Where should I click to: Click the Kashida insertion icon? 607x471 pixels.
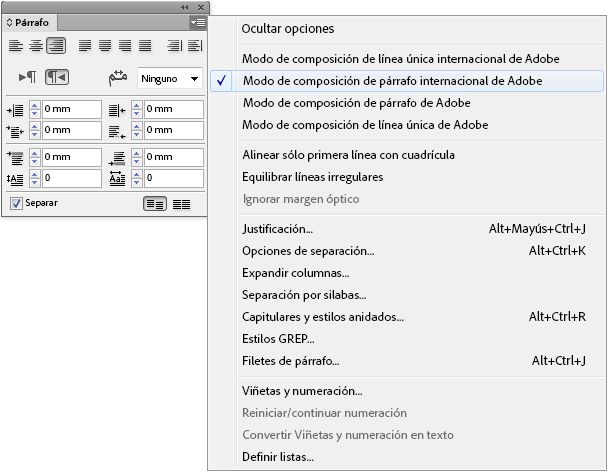pyautogui.click(x=118, y=78)
